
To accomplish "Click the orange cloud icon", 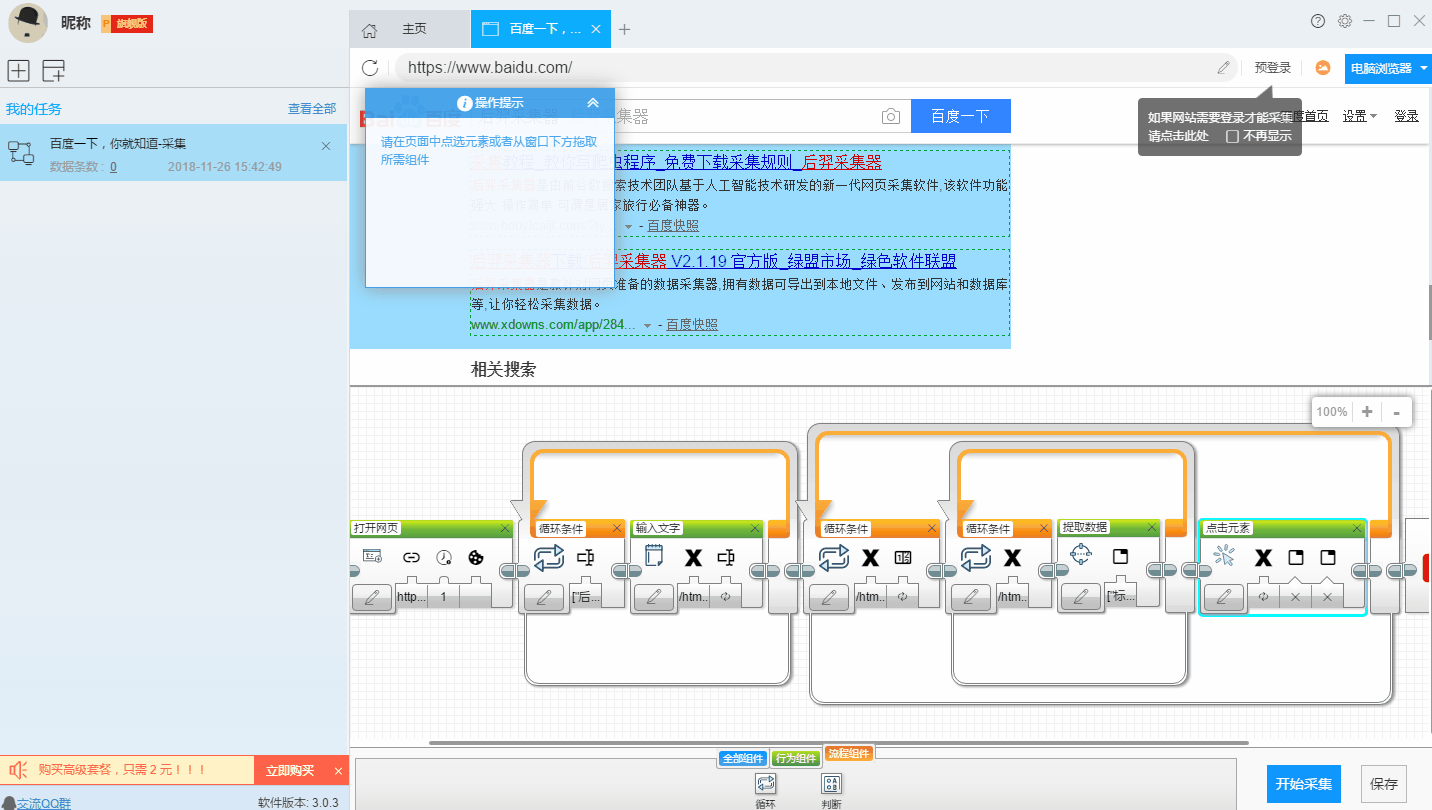I will (x=1323, y=68).
